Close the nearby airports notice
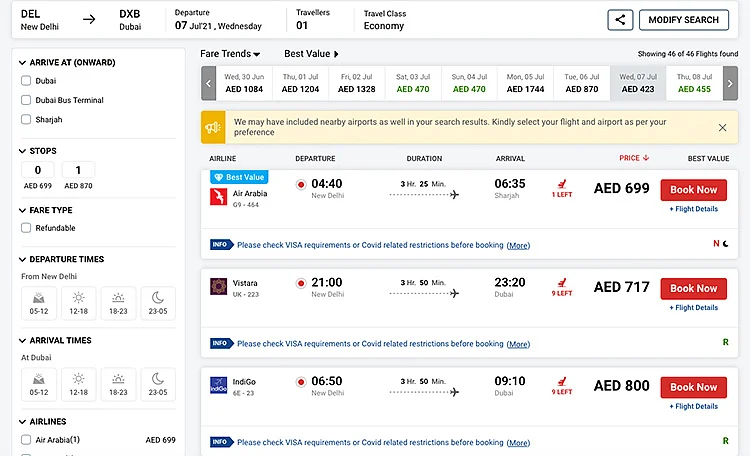Screen dimensions: 750x456 (722, 127)
